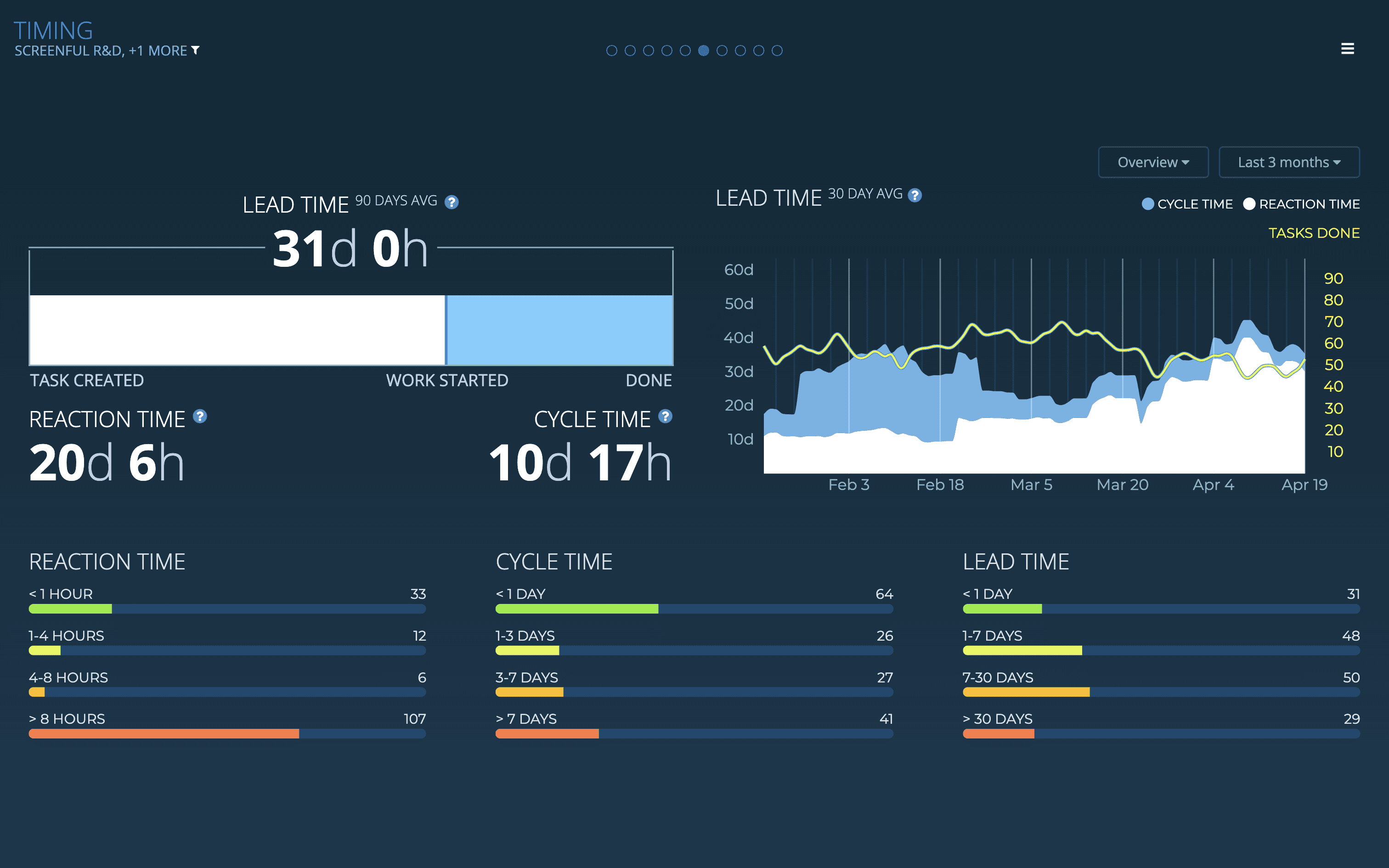Image resolution: width=1389 pixels, height=868 pixels.
Task: Click the filter icon beside +1 MORE
Action: [x=196, y=51]
